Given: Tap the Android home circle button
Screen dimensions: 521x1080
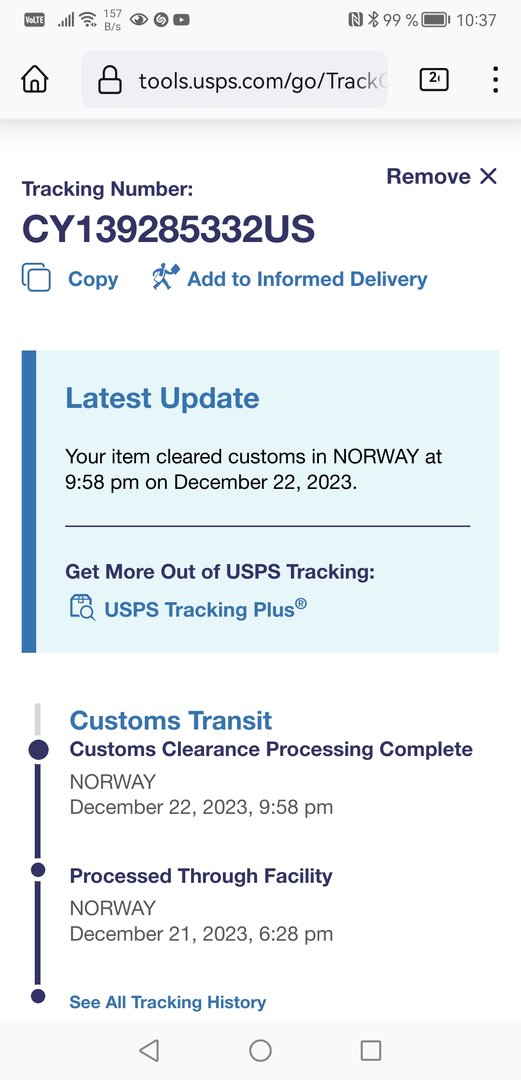Looking at the screenshot, I should [x=260, y=1050].
